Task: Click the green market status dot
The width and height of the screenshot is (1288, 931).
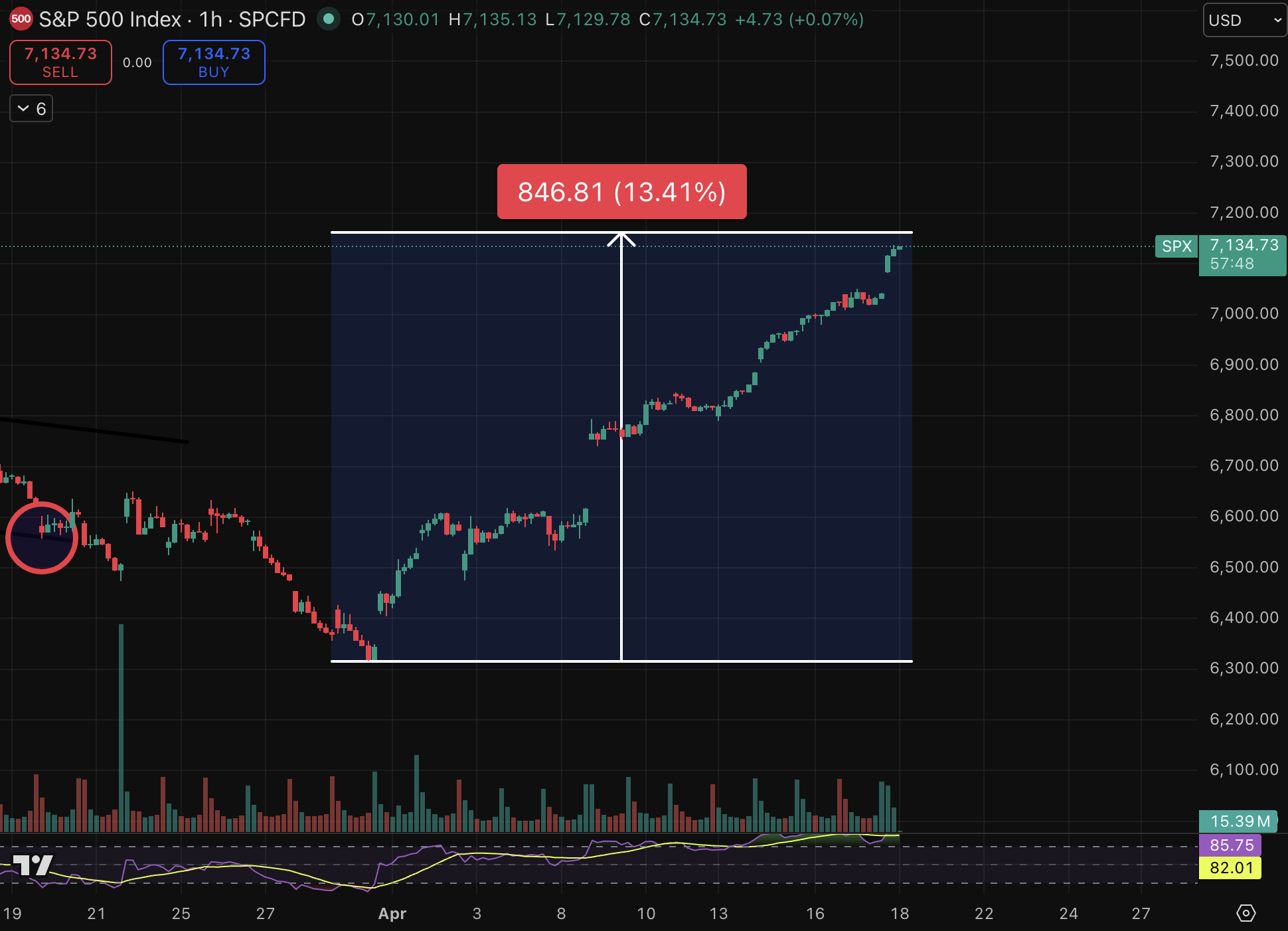Action: (328, 19)
